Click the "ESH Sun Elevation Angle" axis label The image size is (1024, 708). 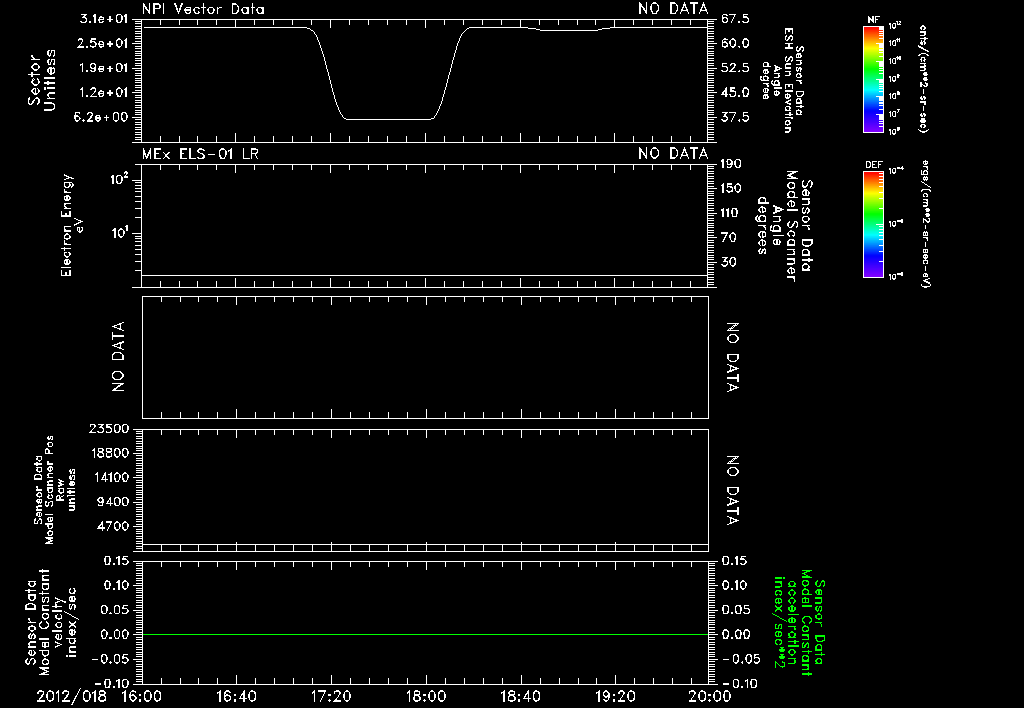(x=784, y=80)
